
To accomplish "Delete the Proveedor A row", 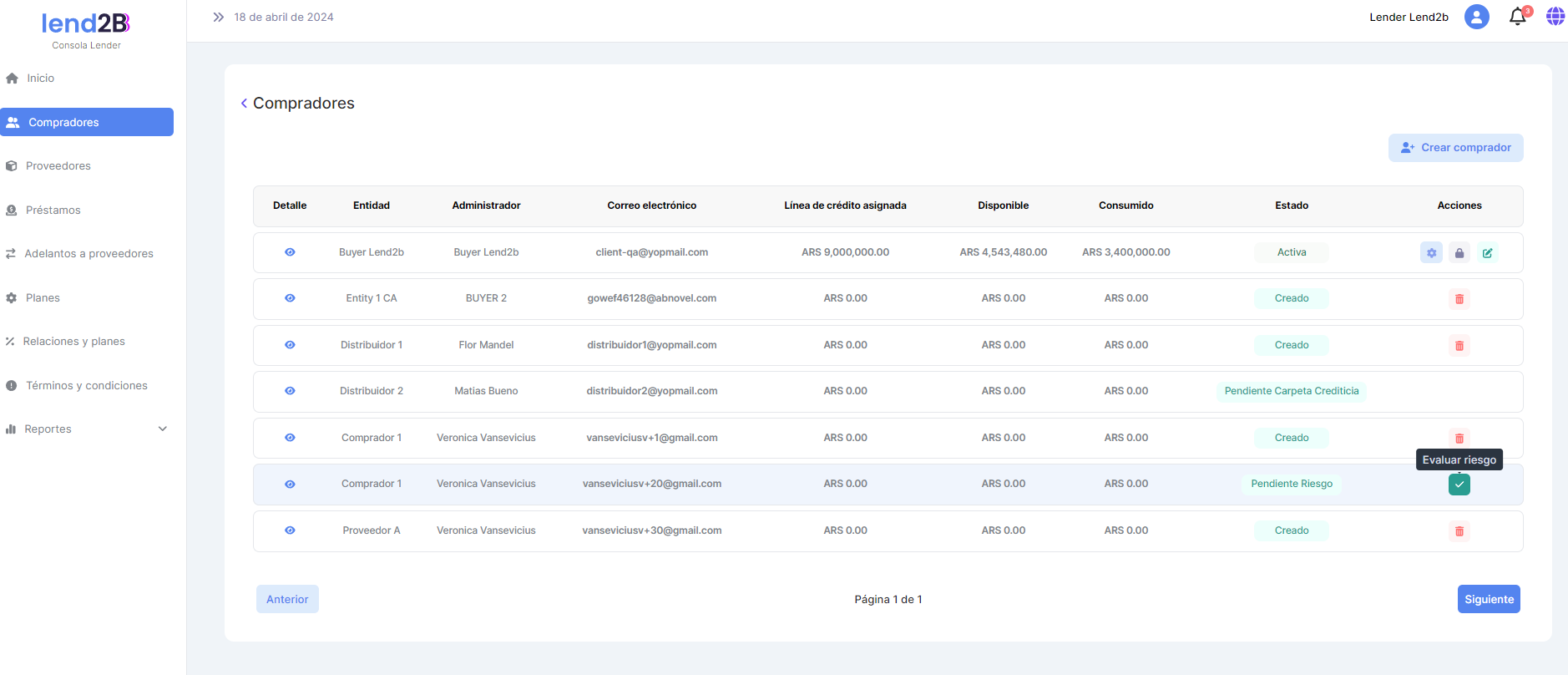I will coord(1459,531).
